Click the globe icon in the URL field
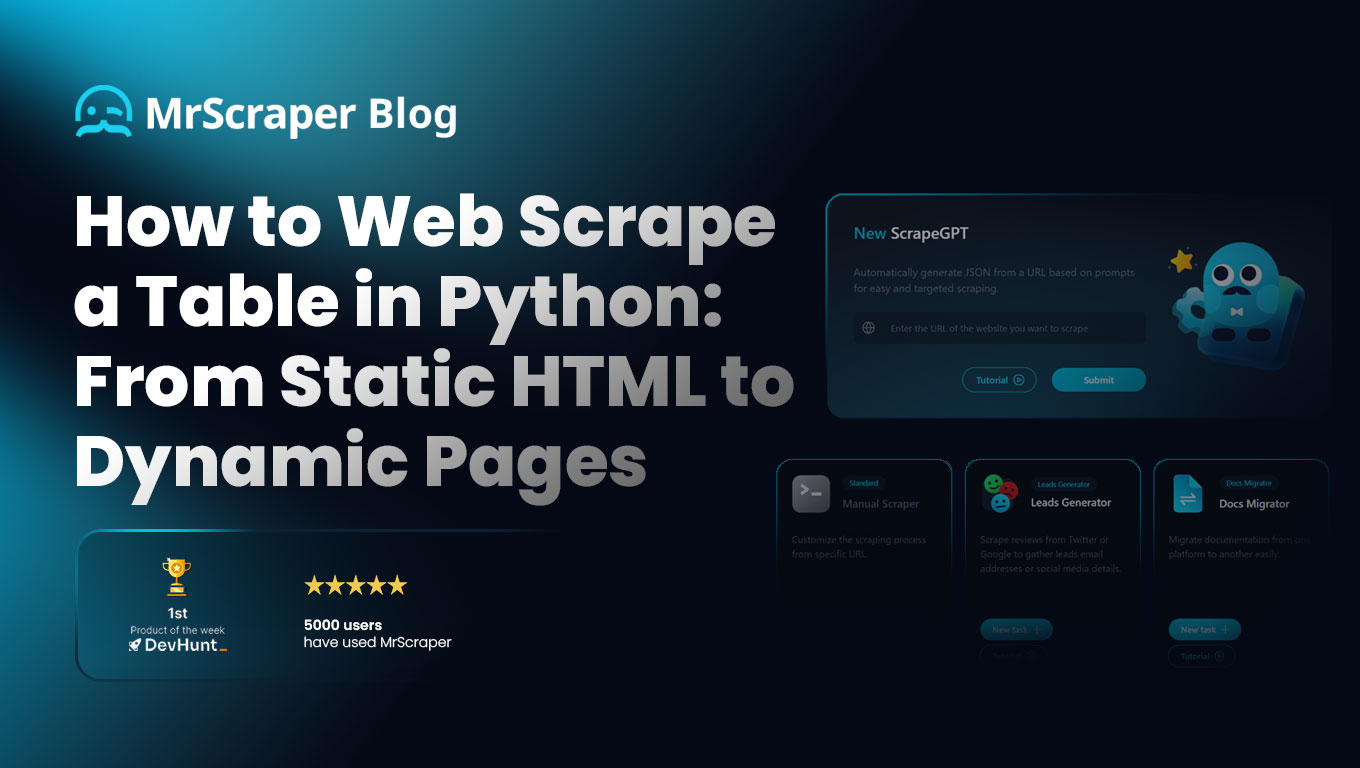This screenshot has width=1360, height=768. [x=866, y=328]
